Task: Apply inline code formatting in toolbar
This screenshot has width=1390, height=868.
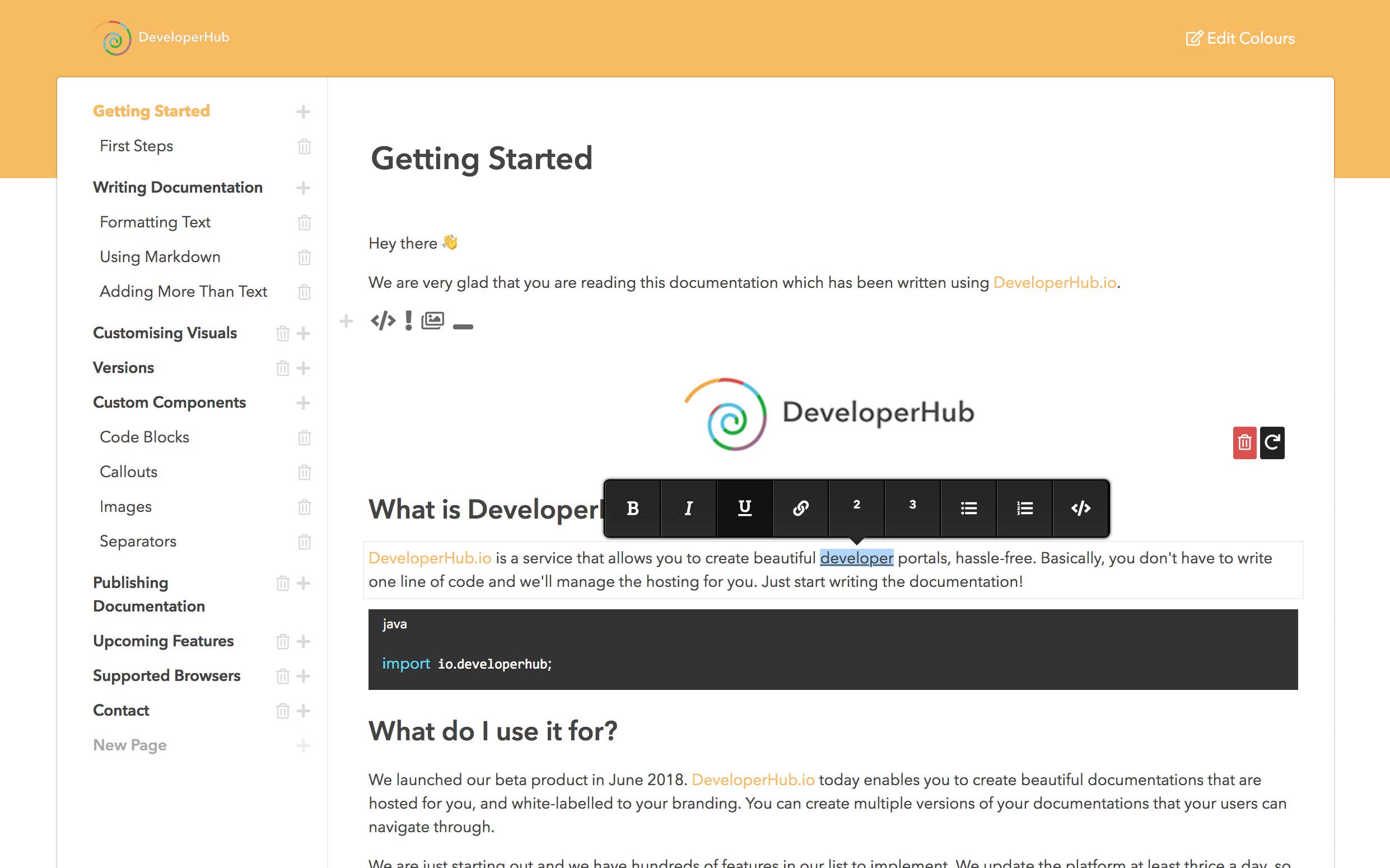Action: point(1080,508)
